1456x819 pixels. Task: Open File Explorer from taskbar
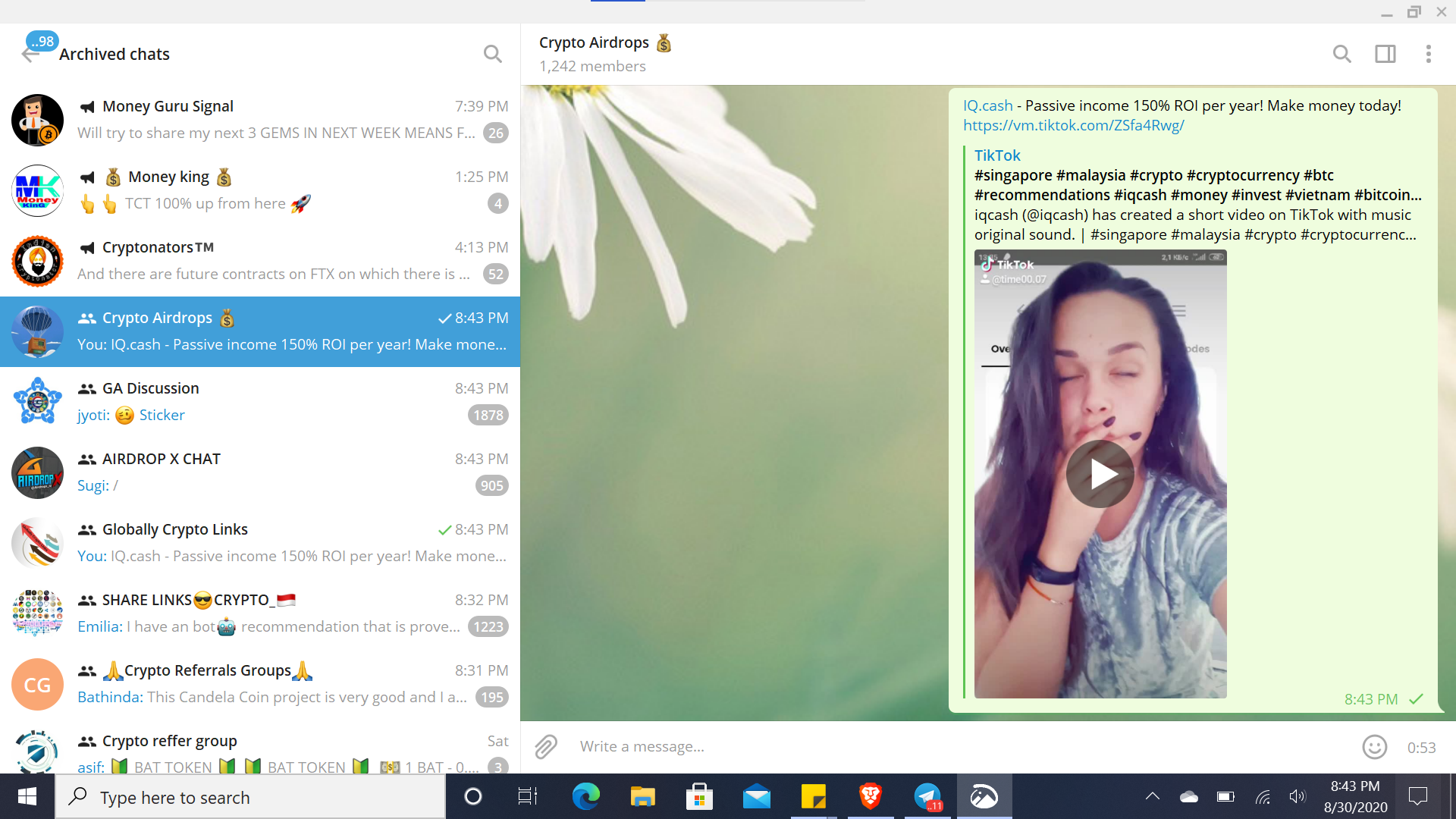coord(642,796)
